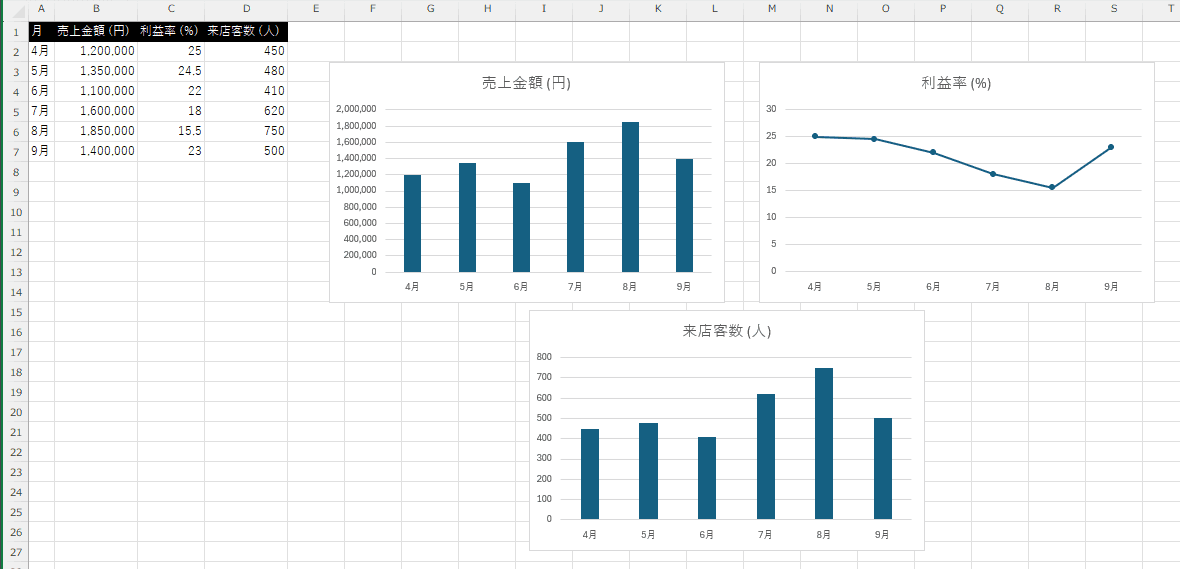Click the 利益率 (%) chart title
Viewport: 1180px width, 569px height.
point(956,83)
